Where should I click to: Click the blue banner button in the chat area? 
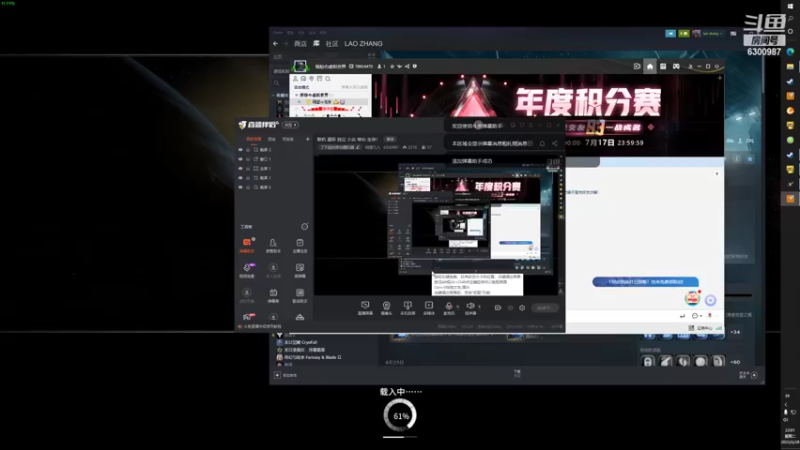[x=645, y=282]
